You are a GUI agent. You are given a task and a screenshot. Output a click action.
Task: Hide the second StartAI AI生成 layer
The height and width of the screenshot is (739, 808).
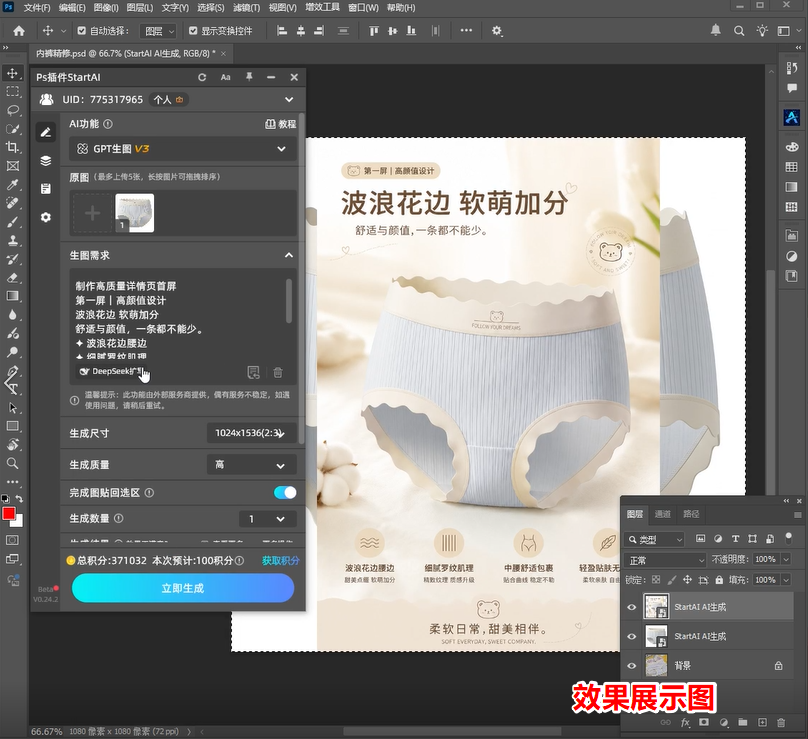coord(632,636)
